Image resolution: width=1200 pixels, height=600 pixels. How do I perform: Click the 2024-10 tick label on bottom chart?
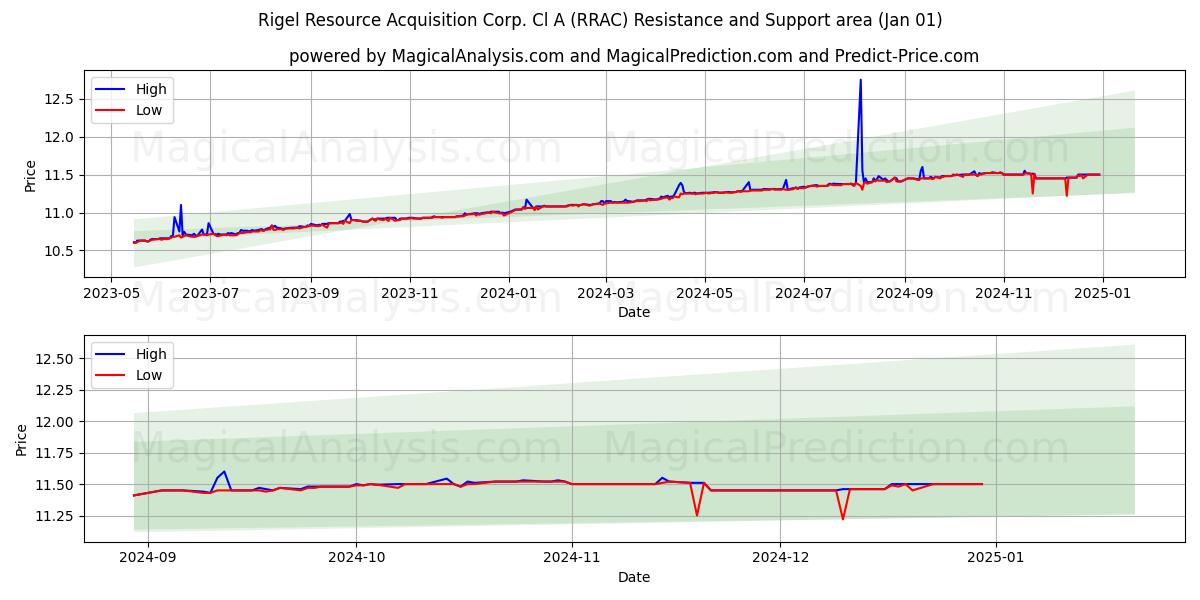[356, 558]
